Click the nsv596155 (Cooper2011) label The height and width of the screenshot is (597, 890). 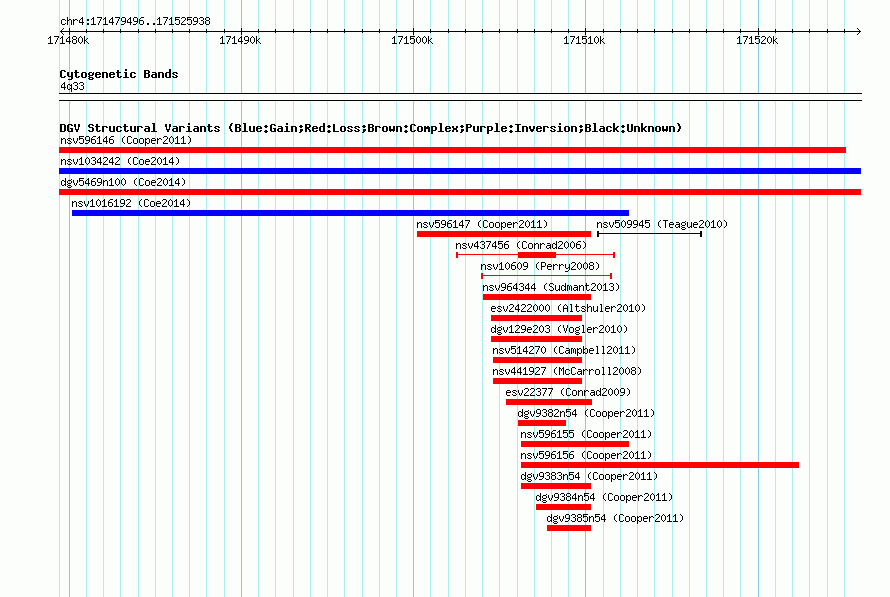(x=586, y=434)
